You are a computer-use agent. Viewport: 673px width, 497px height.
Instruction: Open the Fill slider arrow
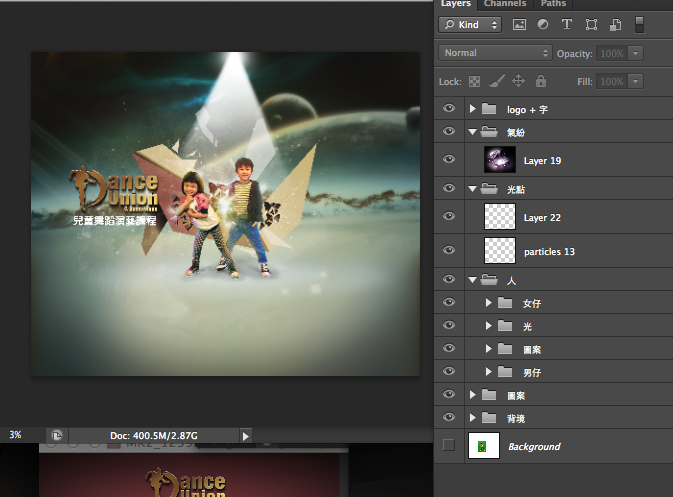click(x=635, y=81)
